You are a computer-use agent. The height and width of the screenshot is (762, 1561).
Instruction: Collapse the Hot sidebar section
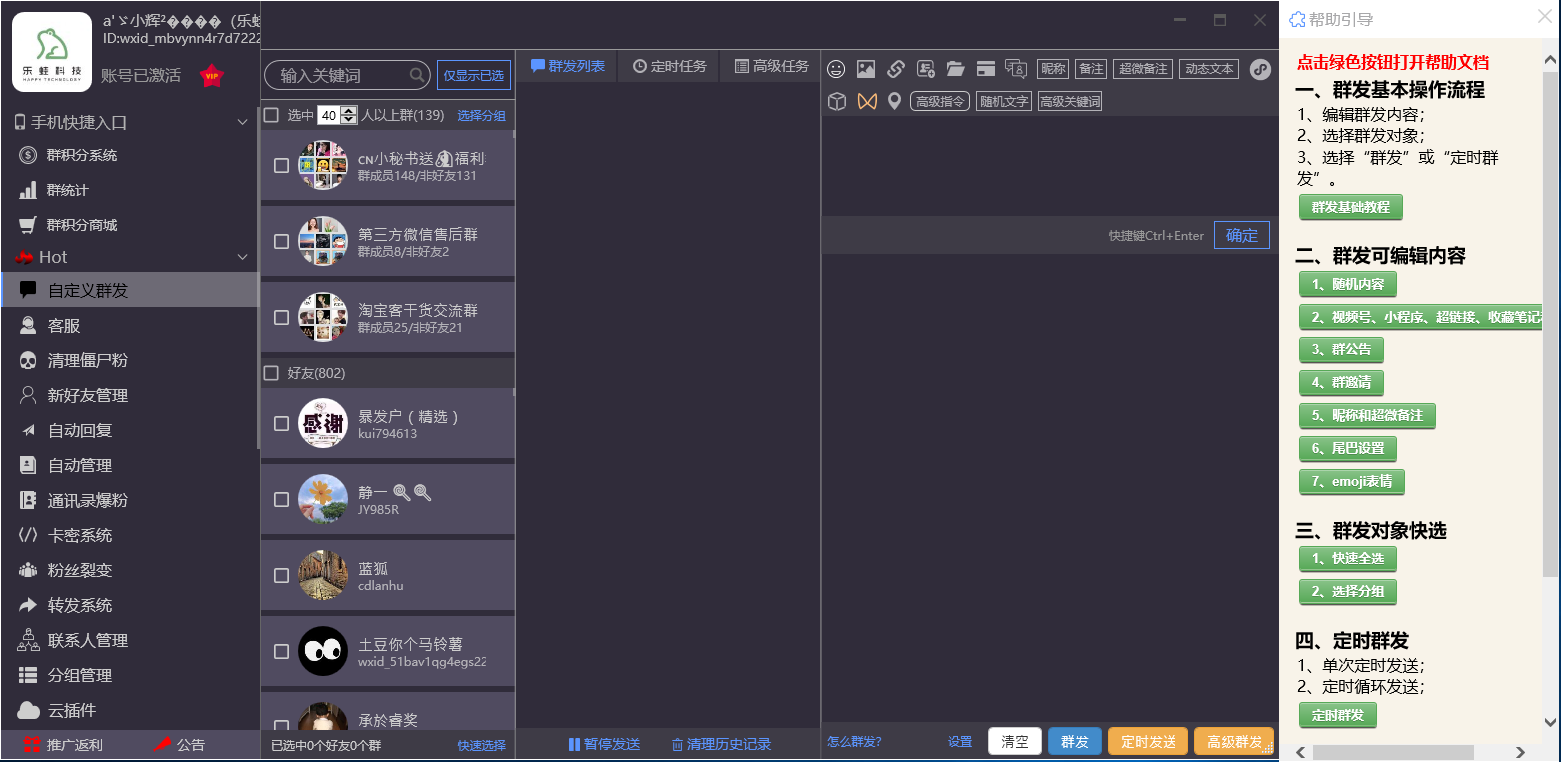tap(241, 257)
